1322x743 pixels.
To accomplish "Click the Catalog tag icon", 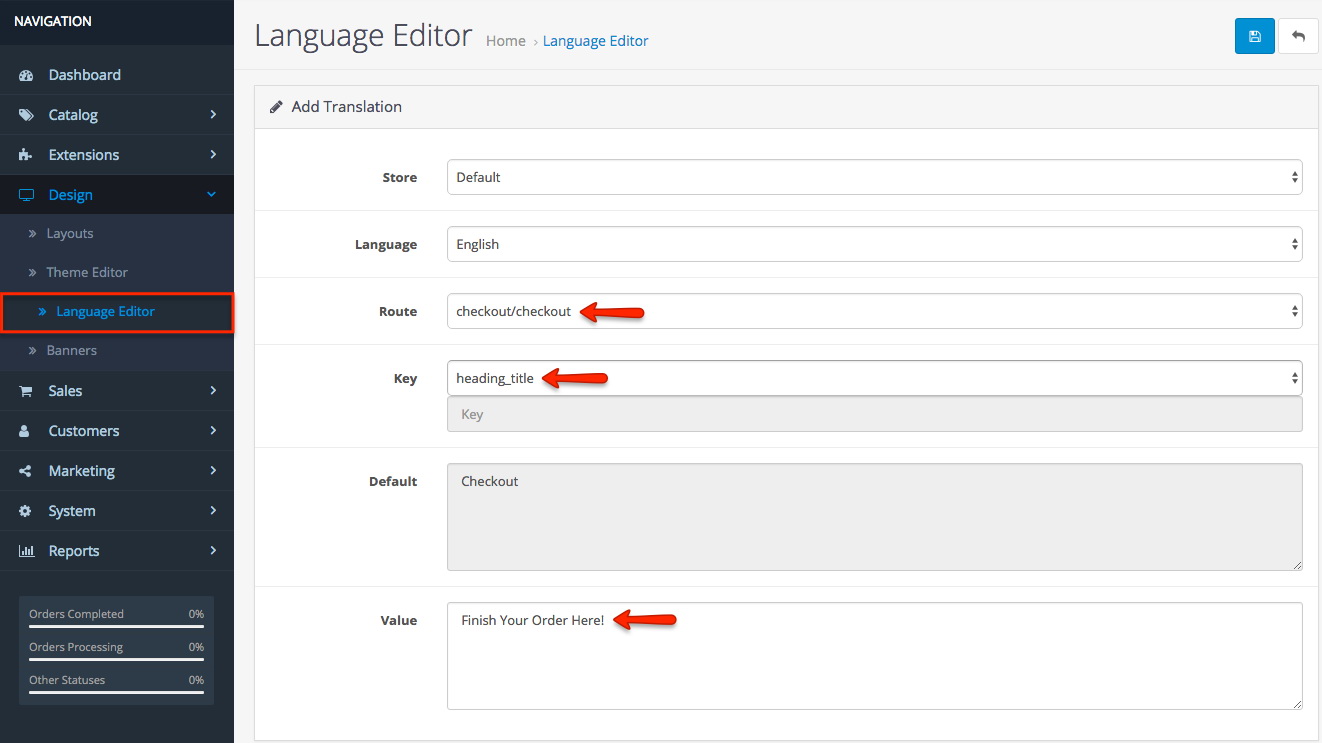I will [x=26, y=115].
